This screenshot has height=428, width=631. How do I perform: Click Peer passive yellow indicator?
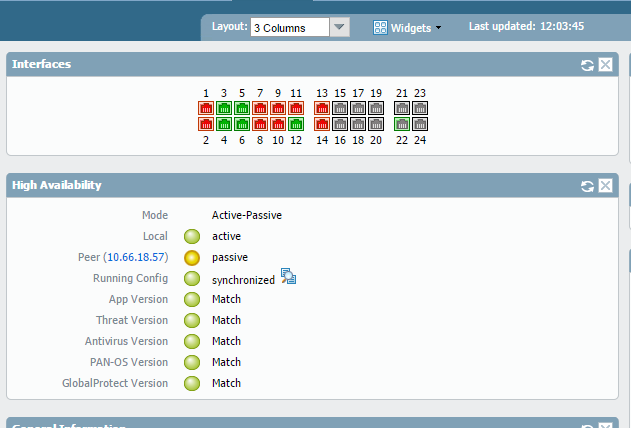click(x=192, y=258)
